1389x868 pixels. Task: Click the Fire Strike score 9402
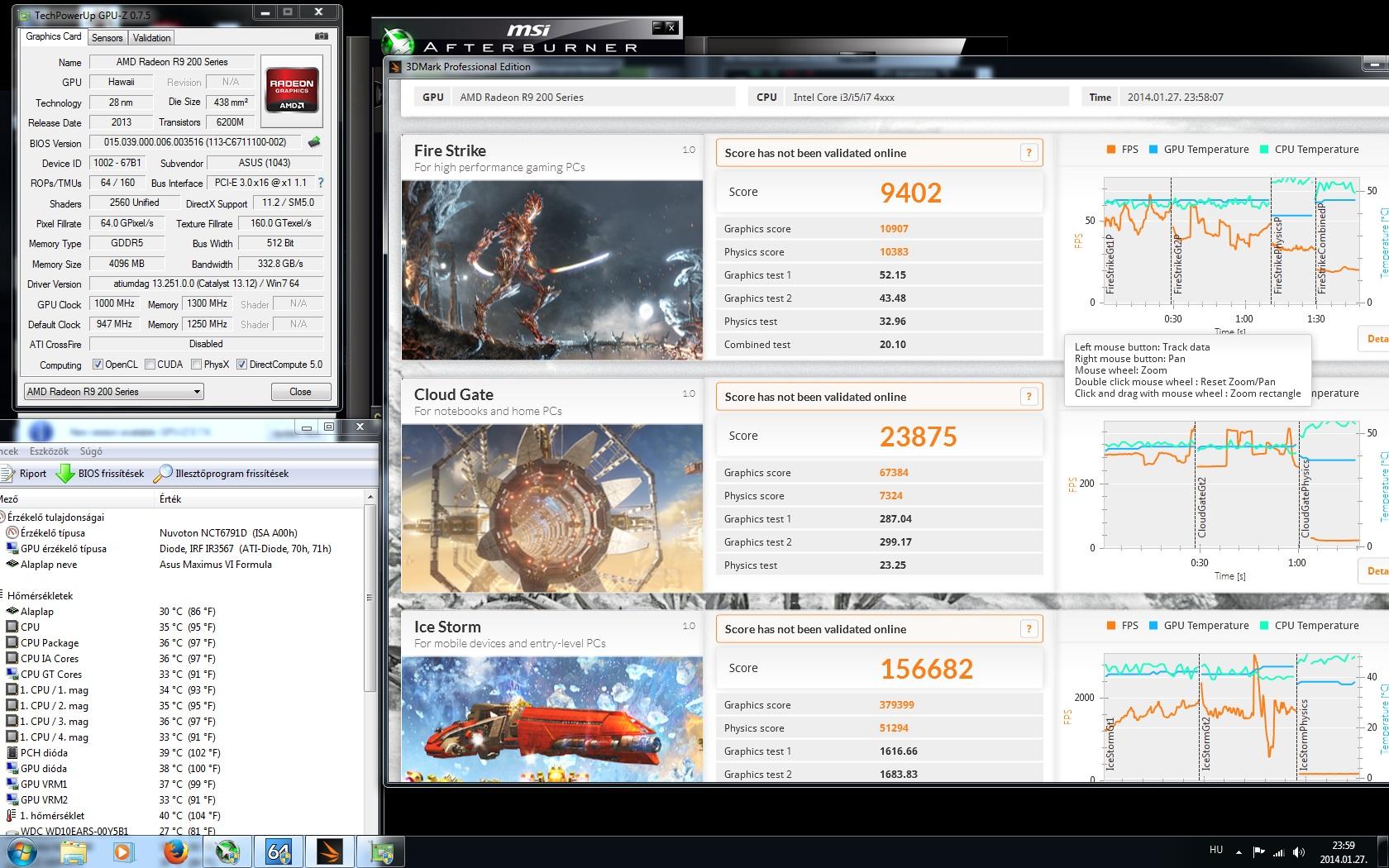click(910, 193)
